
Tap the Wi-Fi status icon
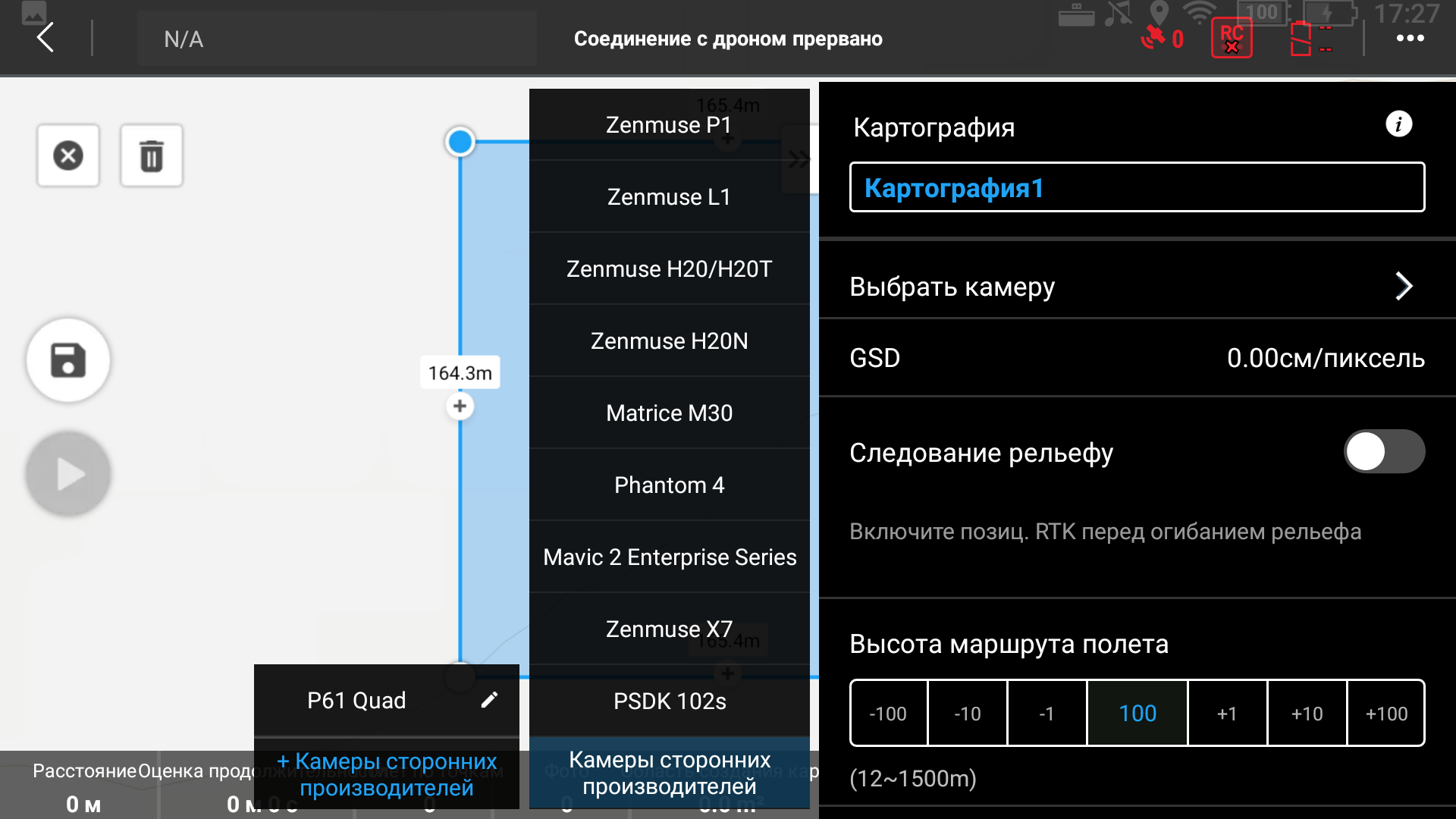click(x=1200, y=13)
